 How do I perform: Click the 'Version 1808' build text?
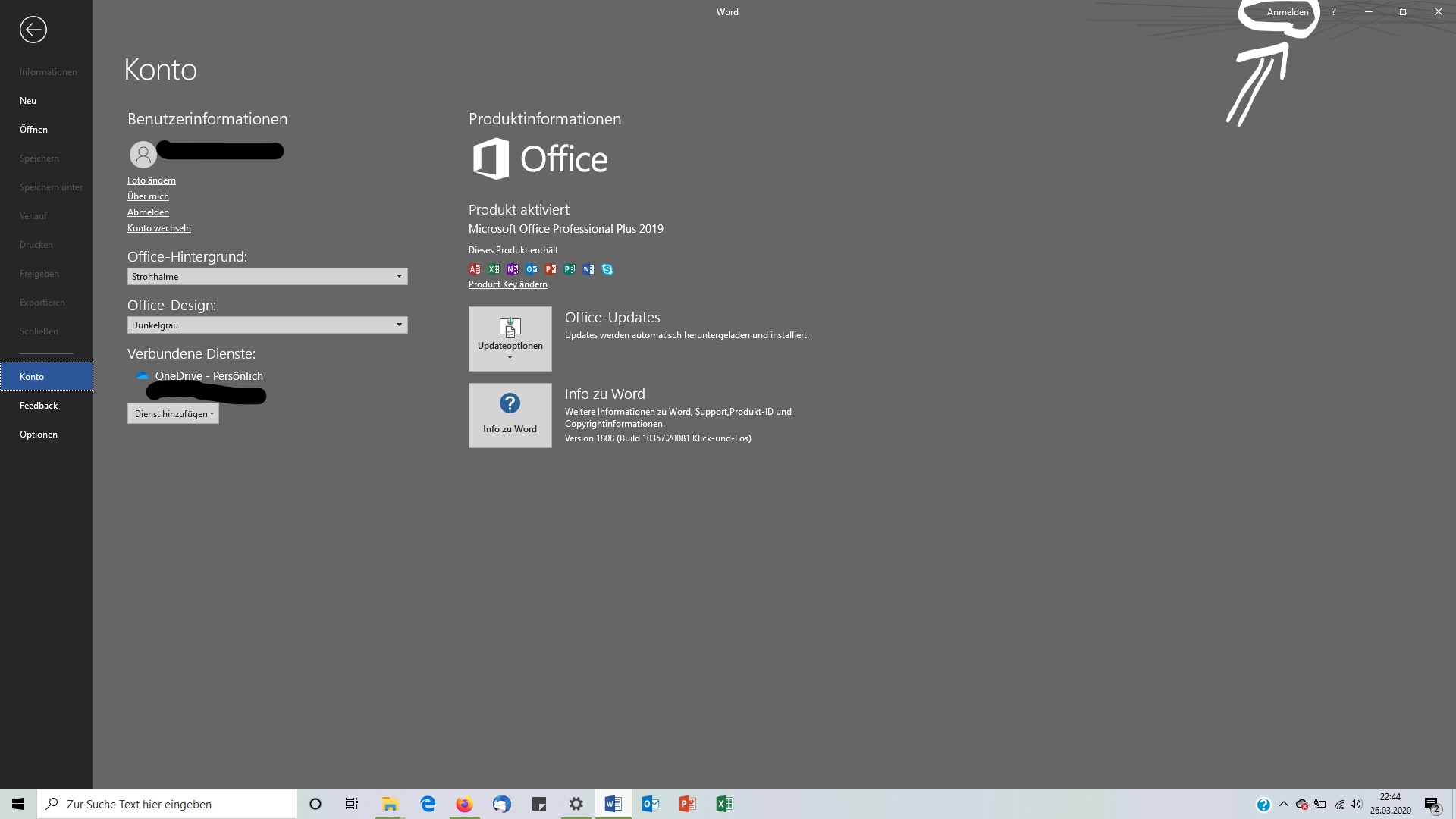[658, 438]
